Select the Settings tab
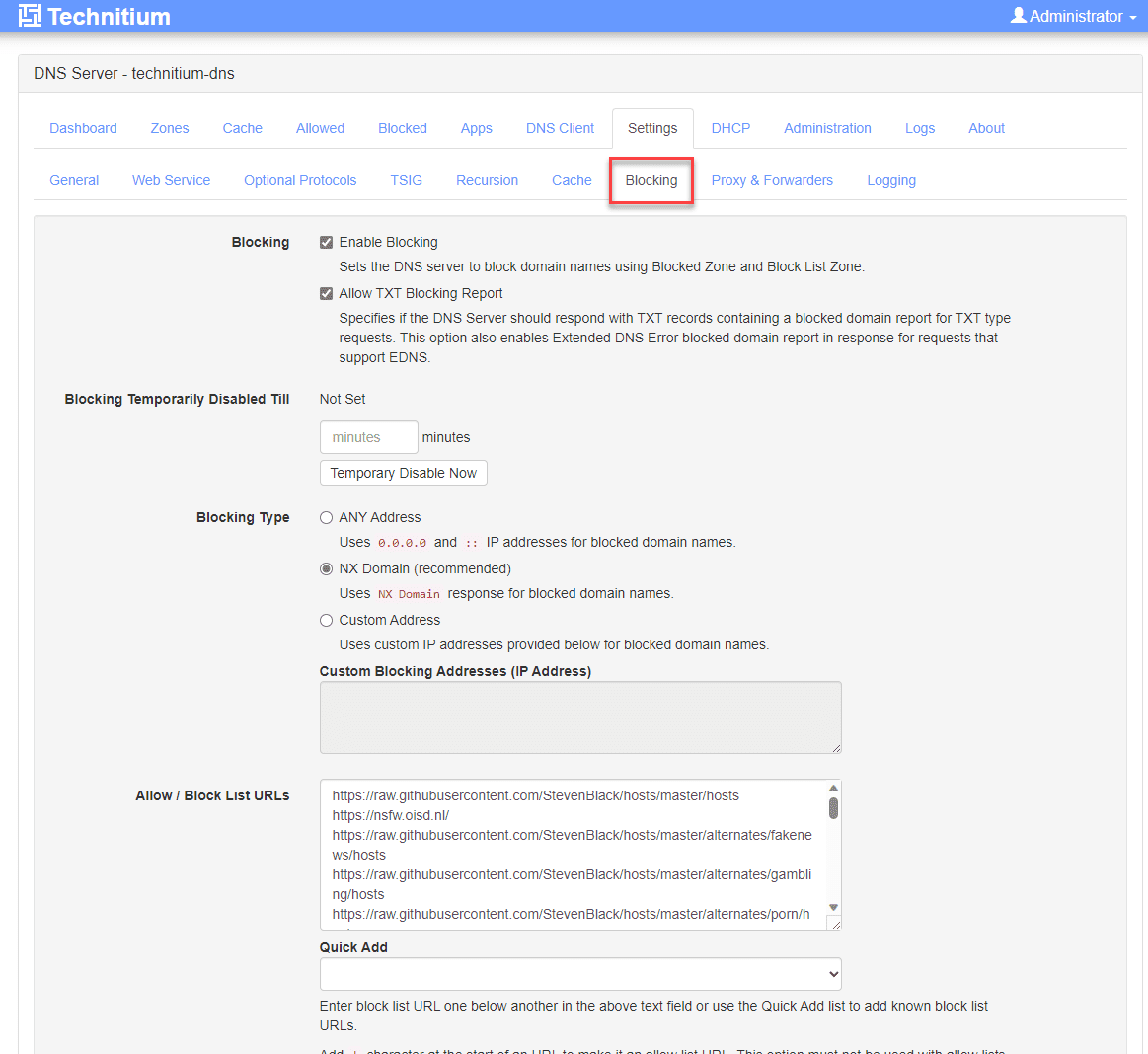Viewport: 1148px width, 1054px height. 652,129
